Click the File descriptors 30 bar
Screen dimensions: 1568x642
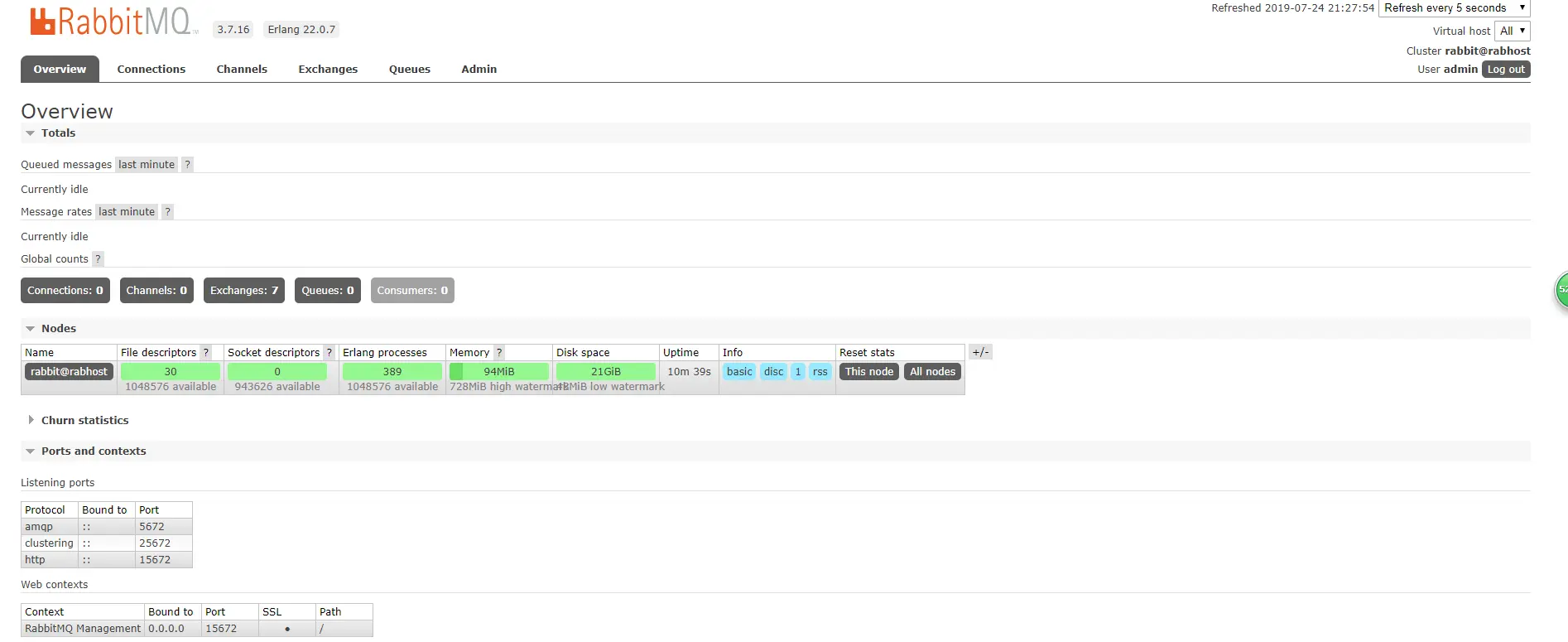171,371
